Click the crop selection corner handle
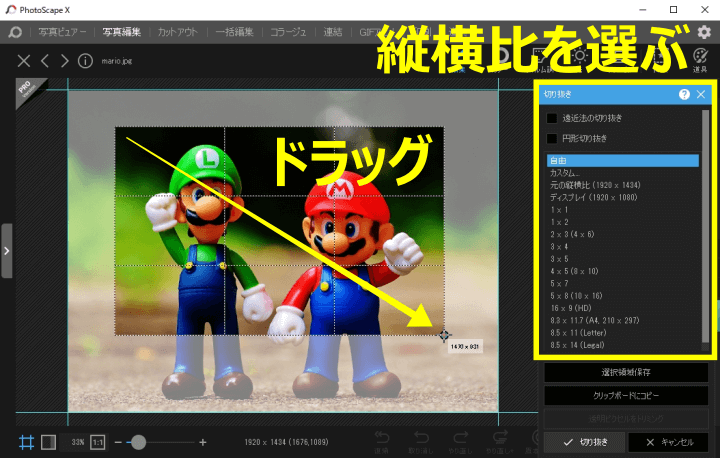The image size is (720, 458). [444, 335]
